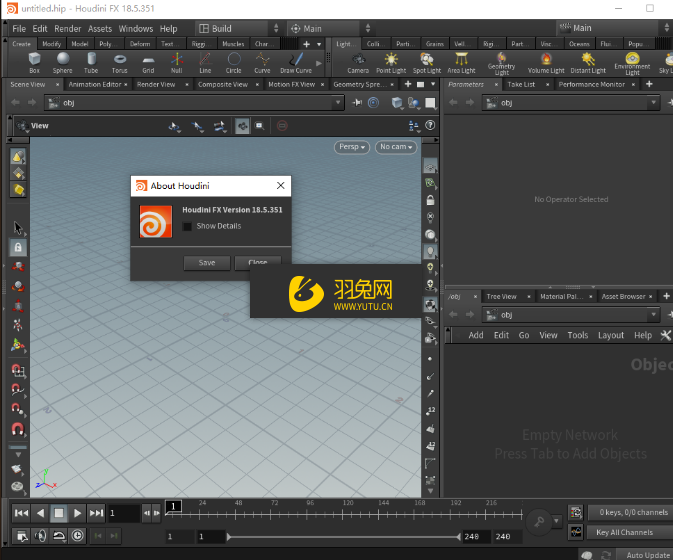Create a Spot Light
673x560 pixels.
tap(427, 63)
